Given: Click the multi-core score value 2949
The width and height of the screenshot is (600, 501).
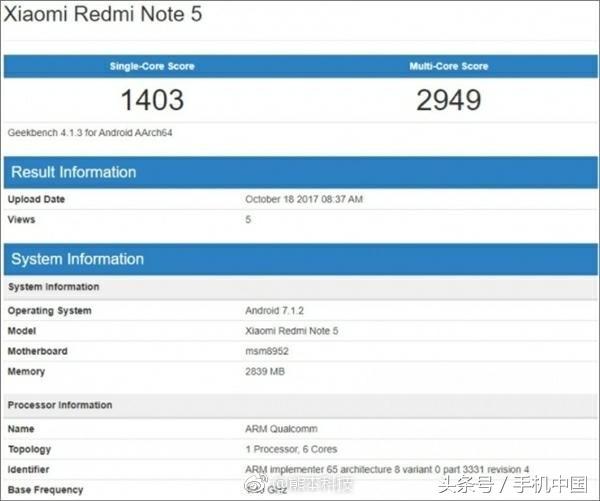Looking at the screenshot, I should 449,100.
